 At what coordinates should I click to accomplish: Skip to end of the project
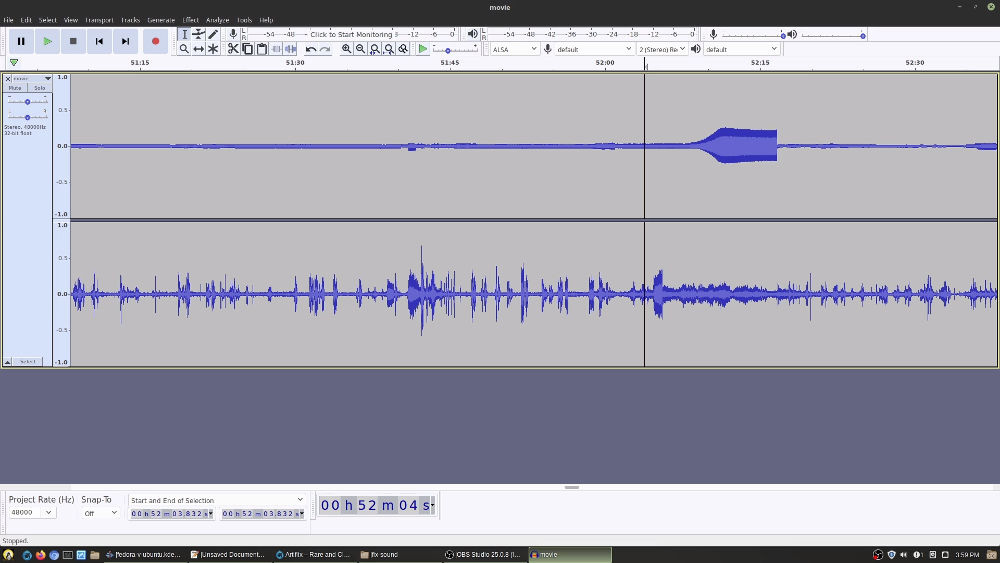pyautogui.click(x=126, y=41)
